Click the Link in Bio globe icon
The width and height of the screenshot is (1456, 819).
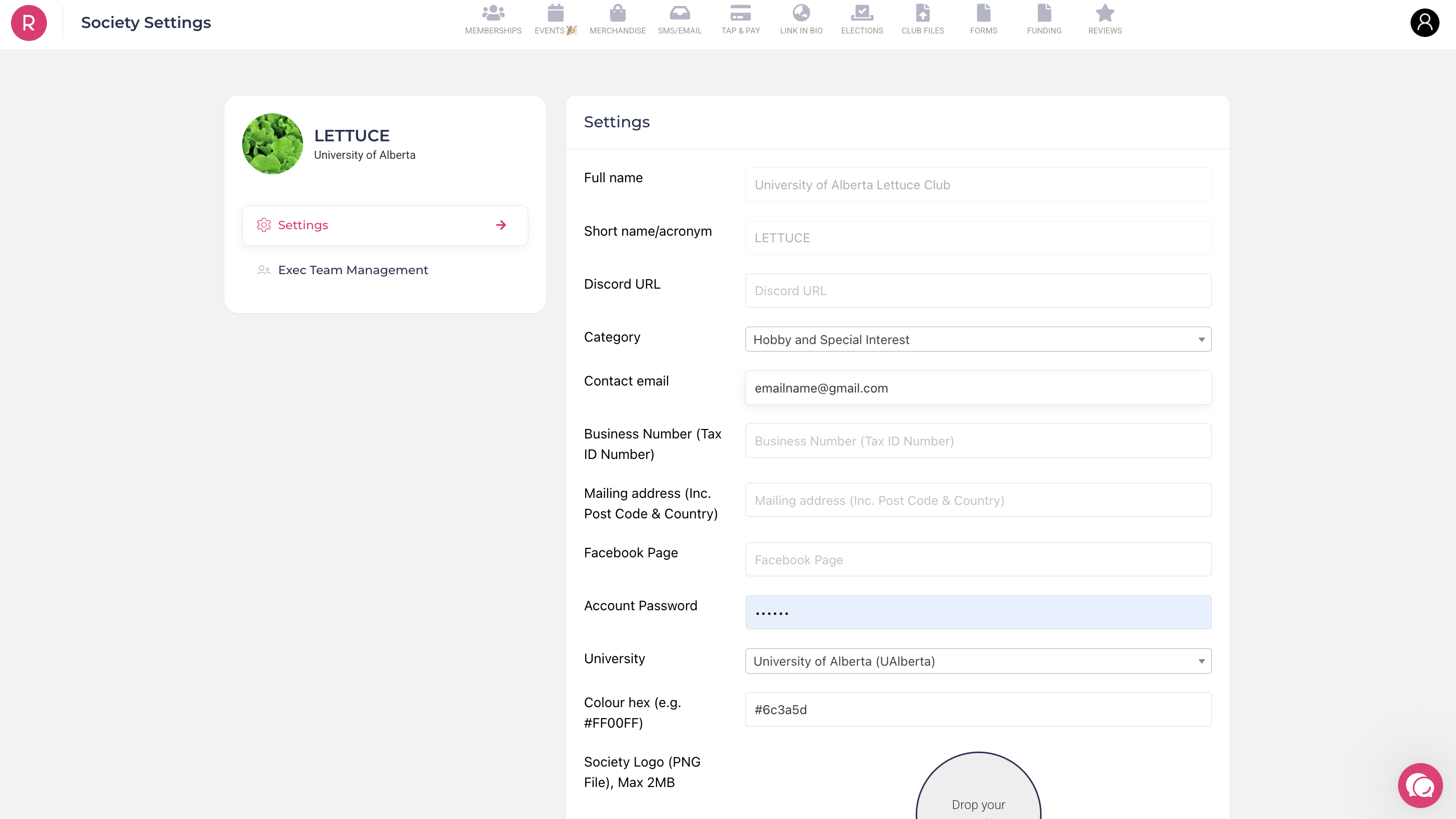coord(801,13)
